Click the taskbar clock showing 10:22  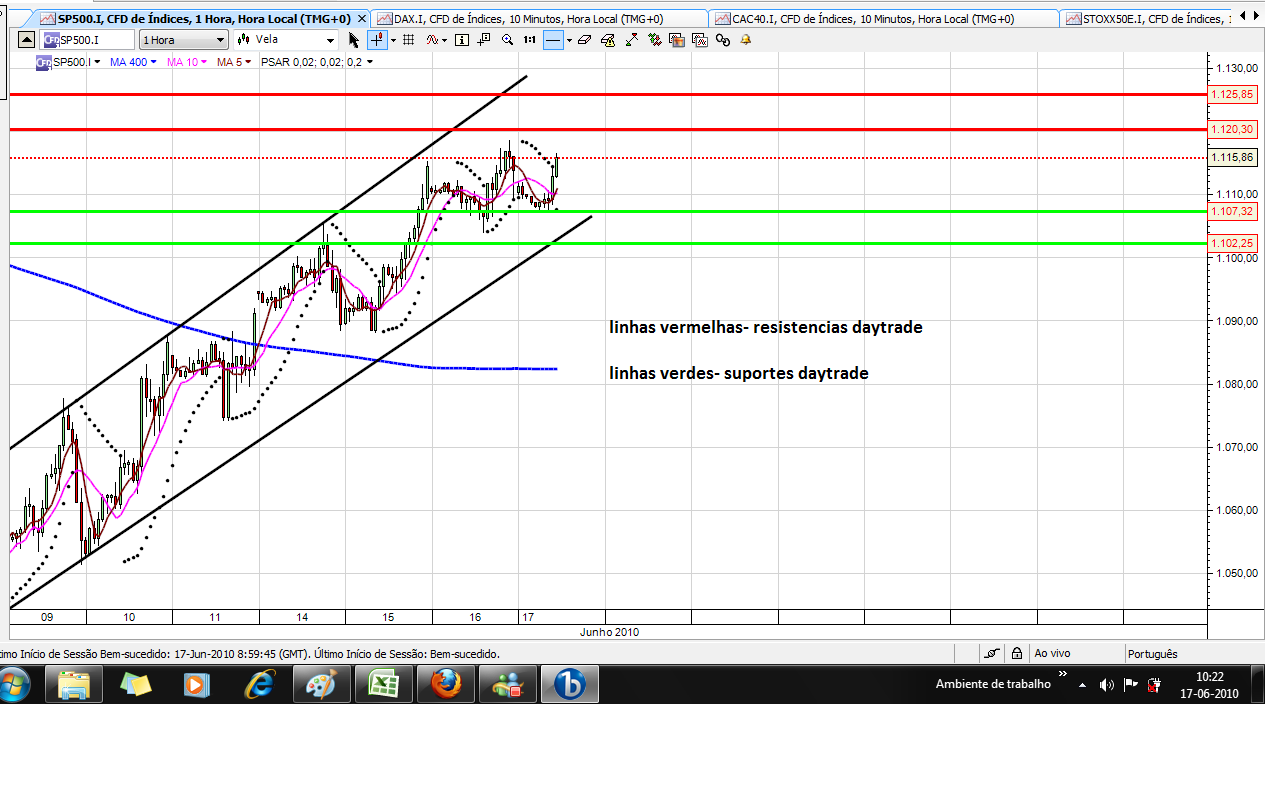[1208, 685]
